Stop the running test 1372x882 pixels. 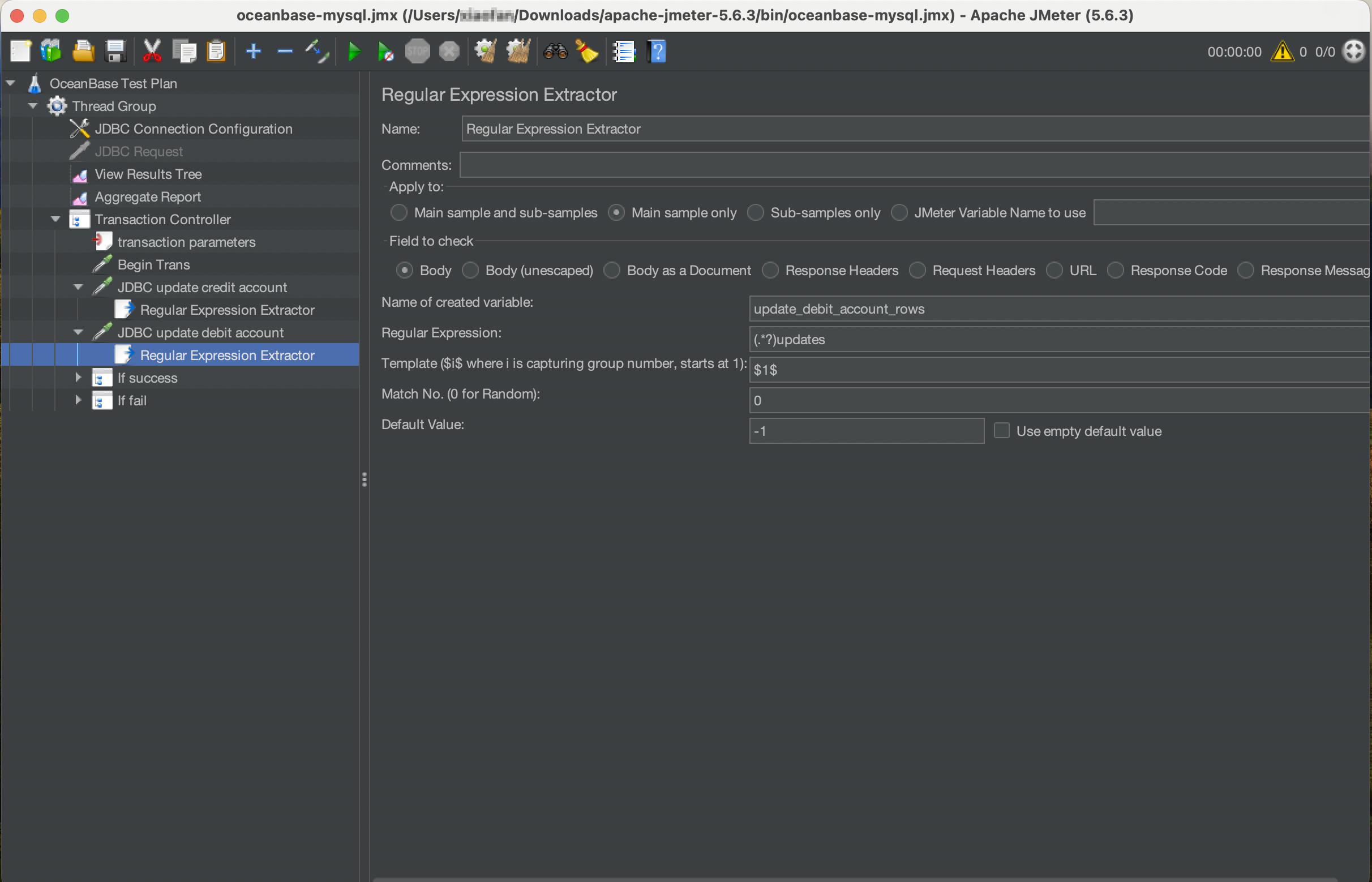(418, 51)
